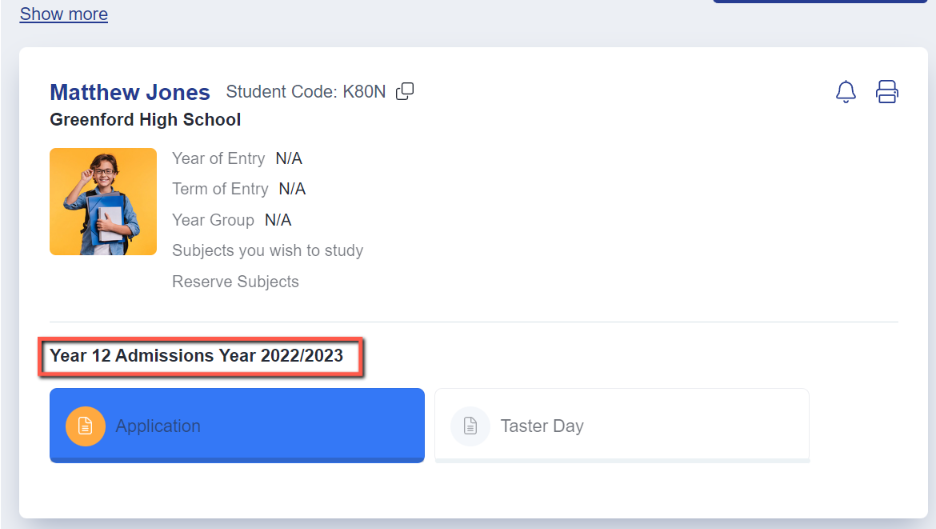This screenshot has height=529, width=936.
Task: Click the Taster Day document icon
Action: [x=470, y=426]
